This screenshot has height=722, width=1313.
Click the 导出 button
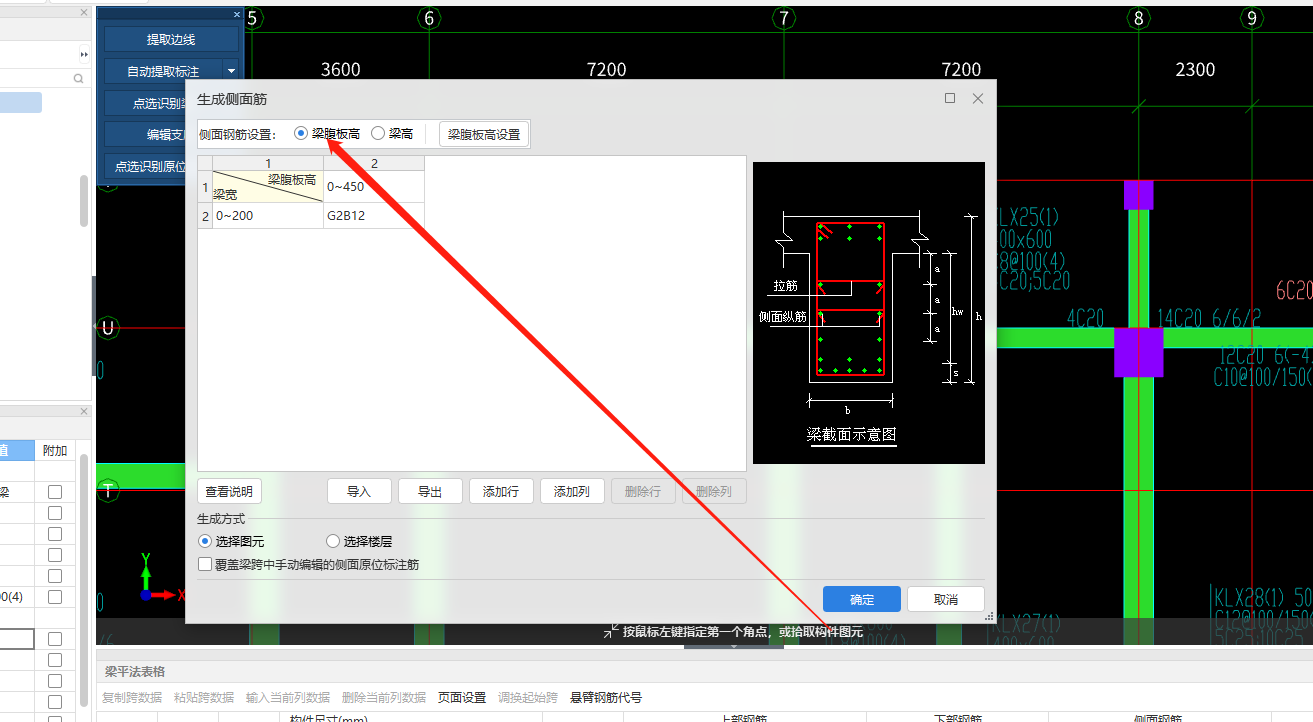[430, 491]
